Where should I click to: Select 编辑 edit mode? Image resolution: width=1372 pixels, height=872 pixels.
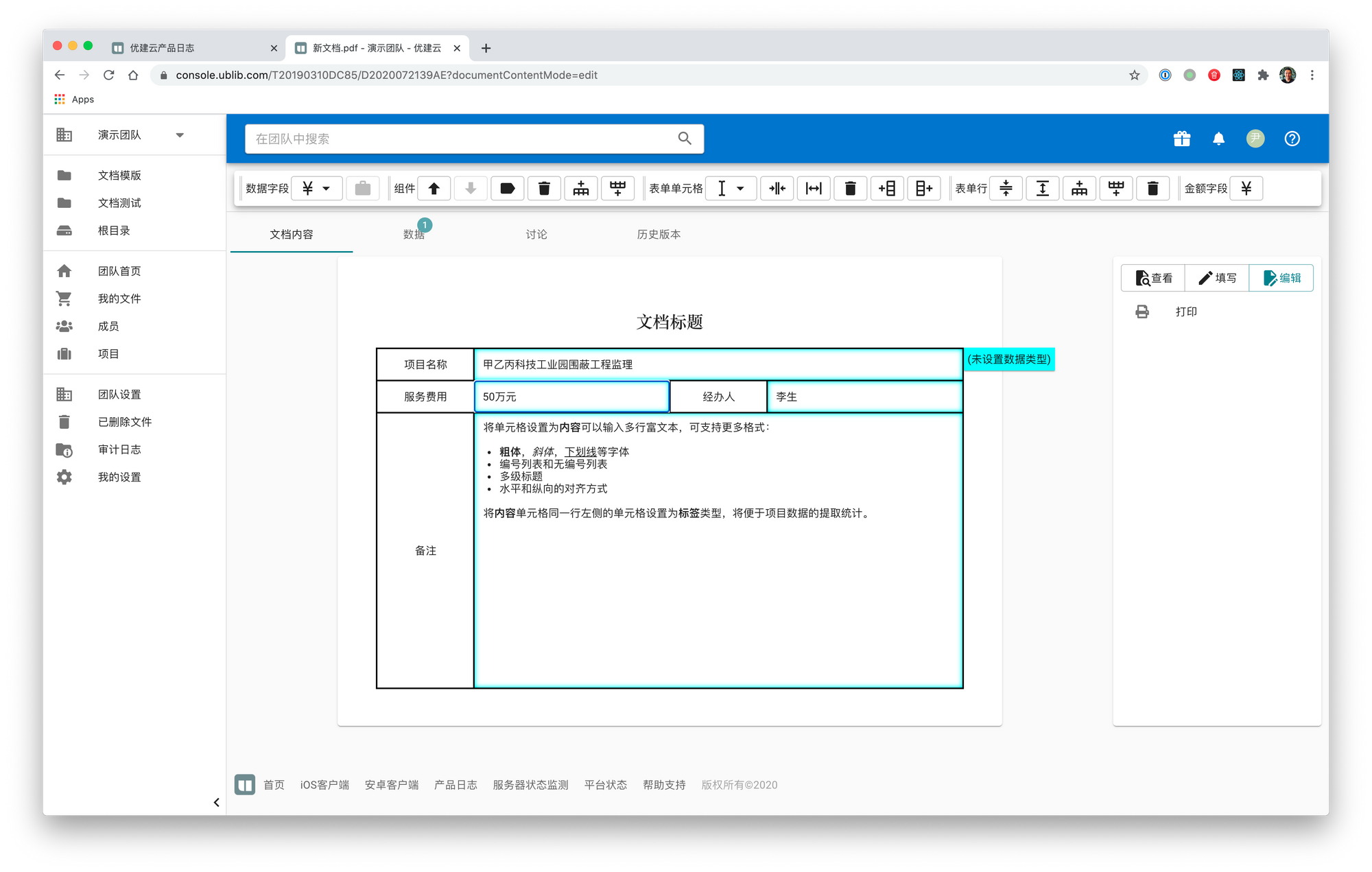tap(1281, 278)
